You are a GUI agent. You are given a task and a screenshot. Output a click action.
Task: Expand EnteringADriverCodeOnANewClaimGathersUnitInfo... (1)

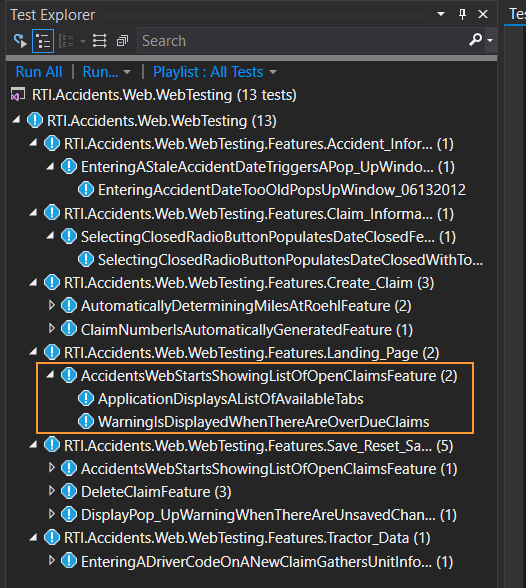pos(52,561)
